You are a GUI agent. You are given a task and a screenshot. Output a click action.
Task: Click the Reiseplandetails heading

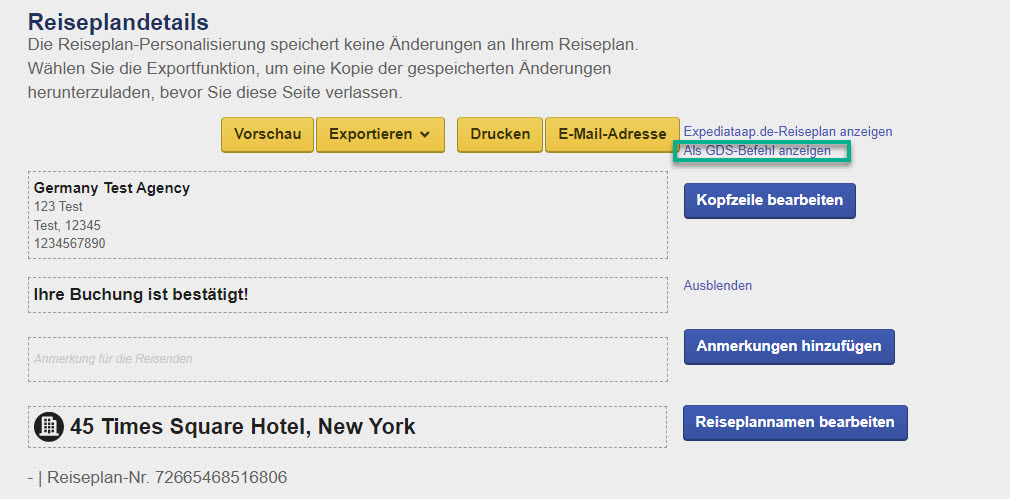(x=119, y=23)
